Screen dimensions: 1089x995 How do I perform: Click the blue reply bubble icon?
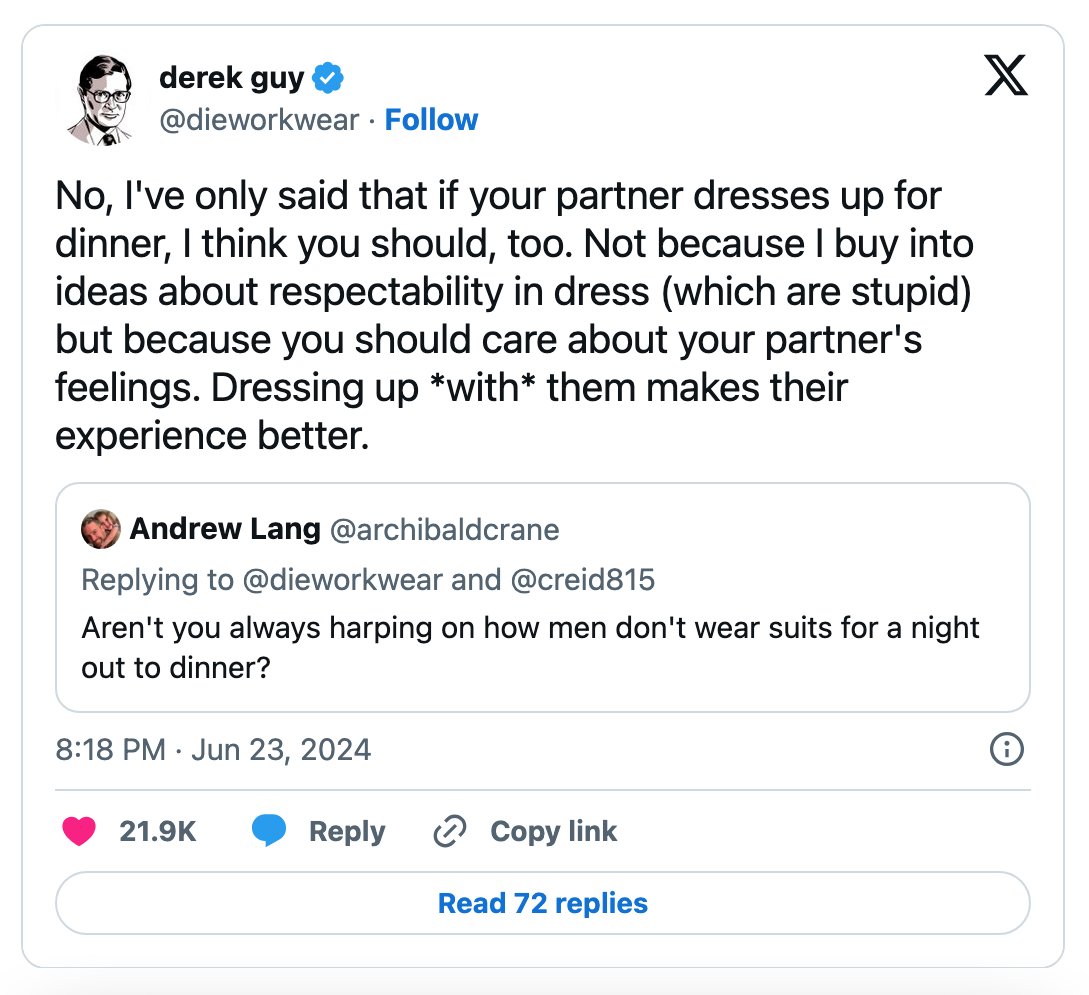pos(269,830)
